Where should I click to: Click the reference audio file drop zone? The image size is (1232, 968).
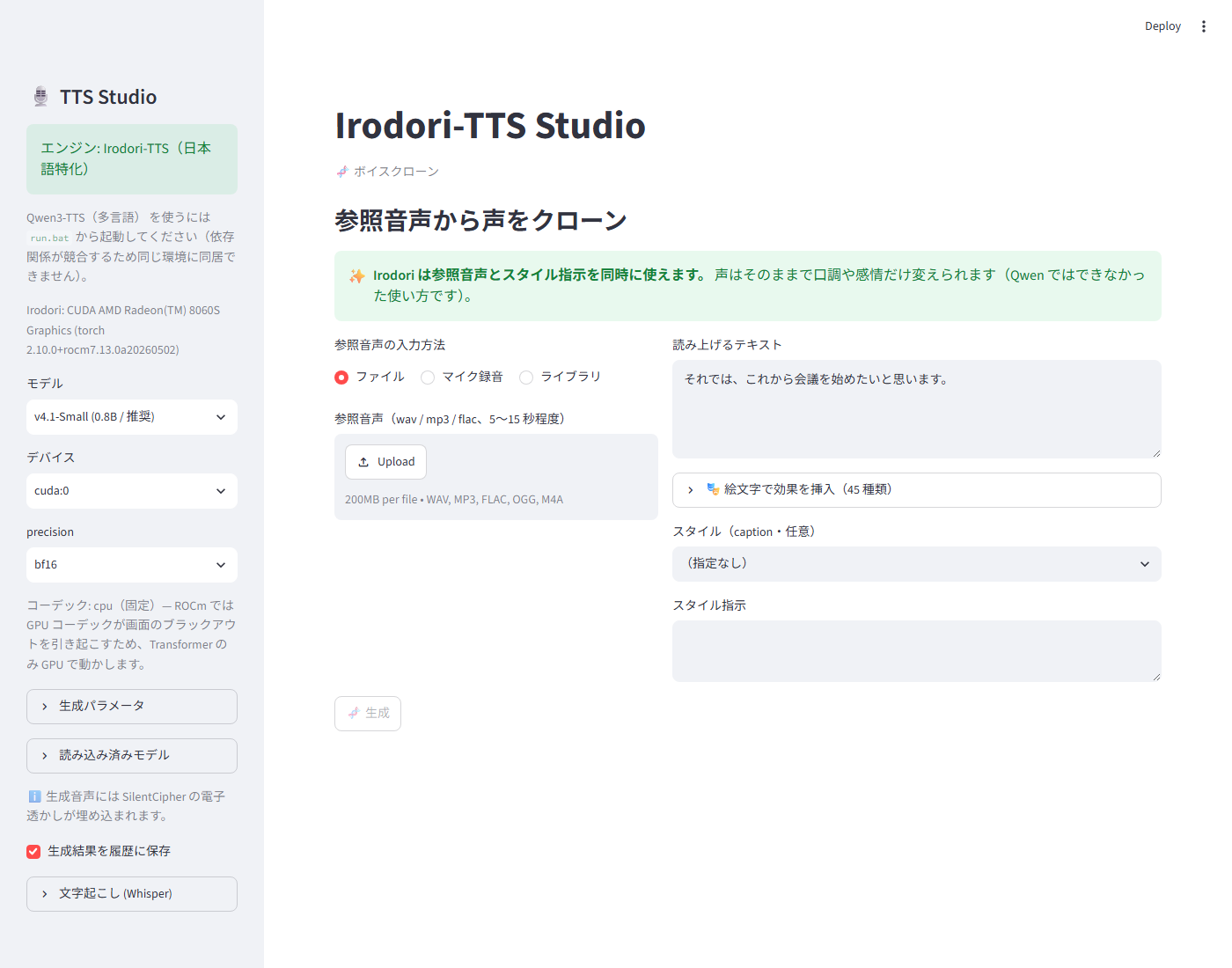[x=496, y=477]
